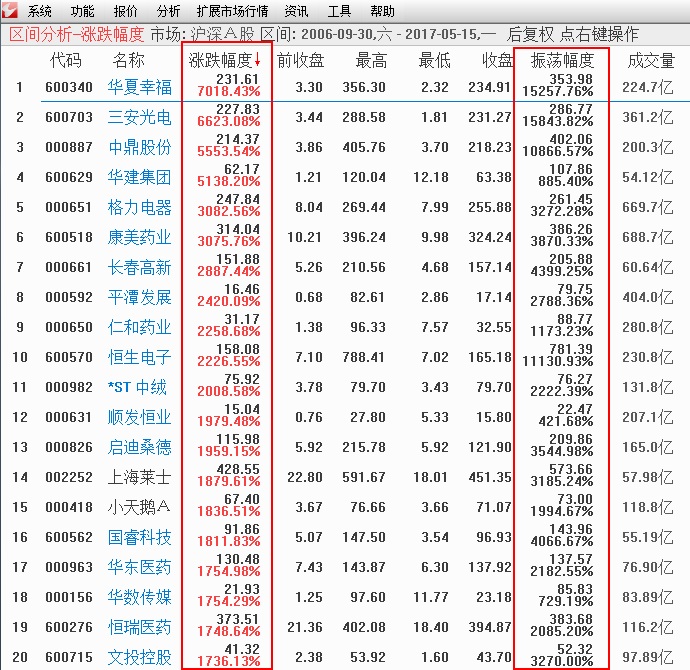The height and width of the screenshot is (670, 690).
Task: Select stock 长春高新
Action: (139, 267)
